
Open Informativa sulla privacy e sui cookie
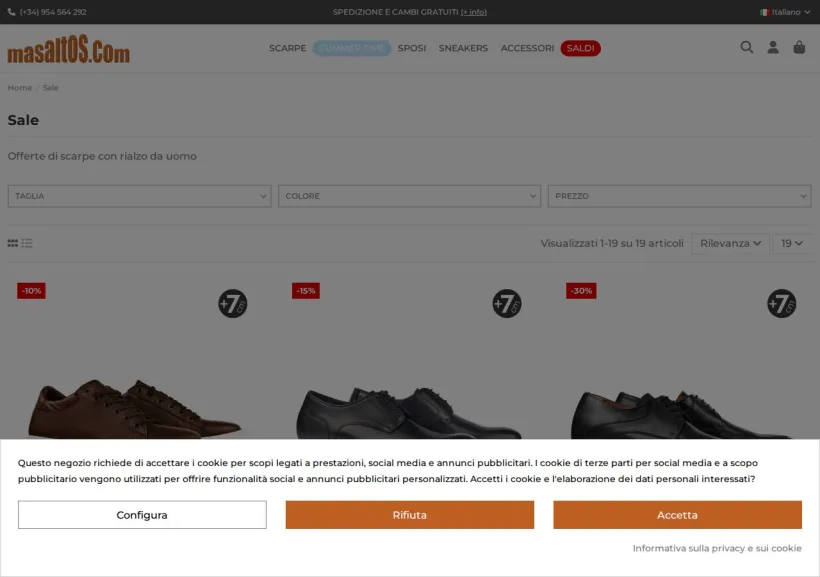(x=717, y=548)
